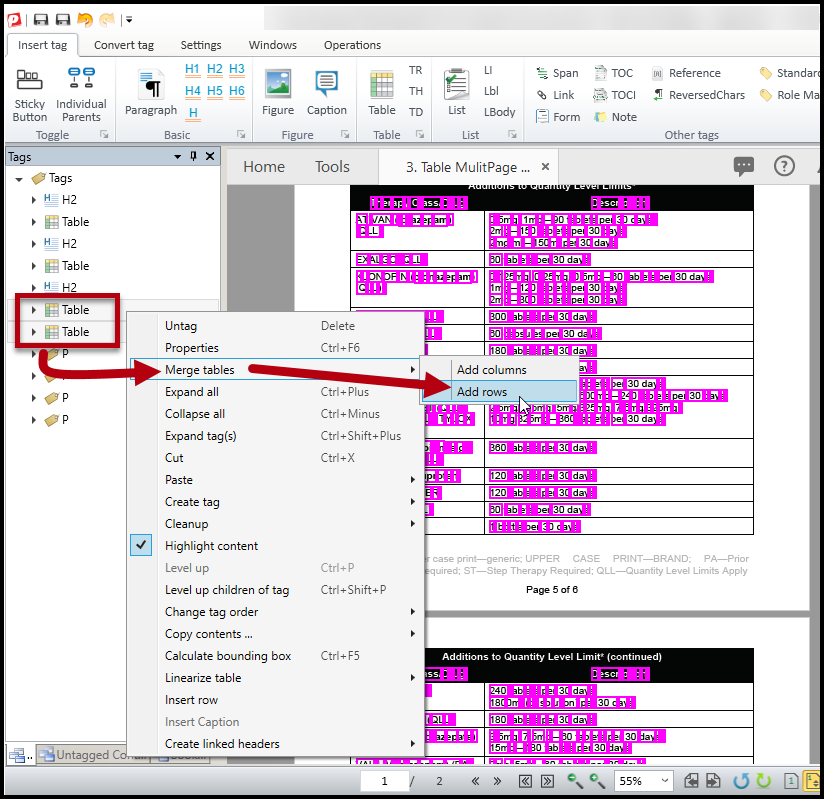Pin the Tags panel
Screen dimensions: 824x799
pyautogui.click(x=193, y=156)
